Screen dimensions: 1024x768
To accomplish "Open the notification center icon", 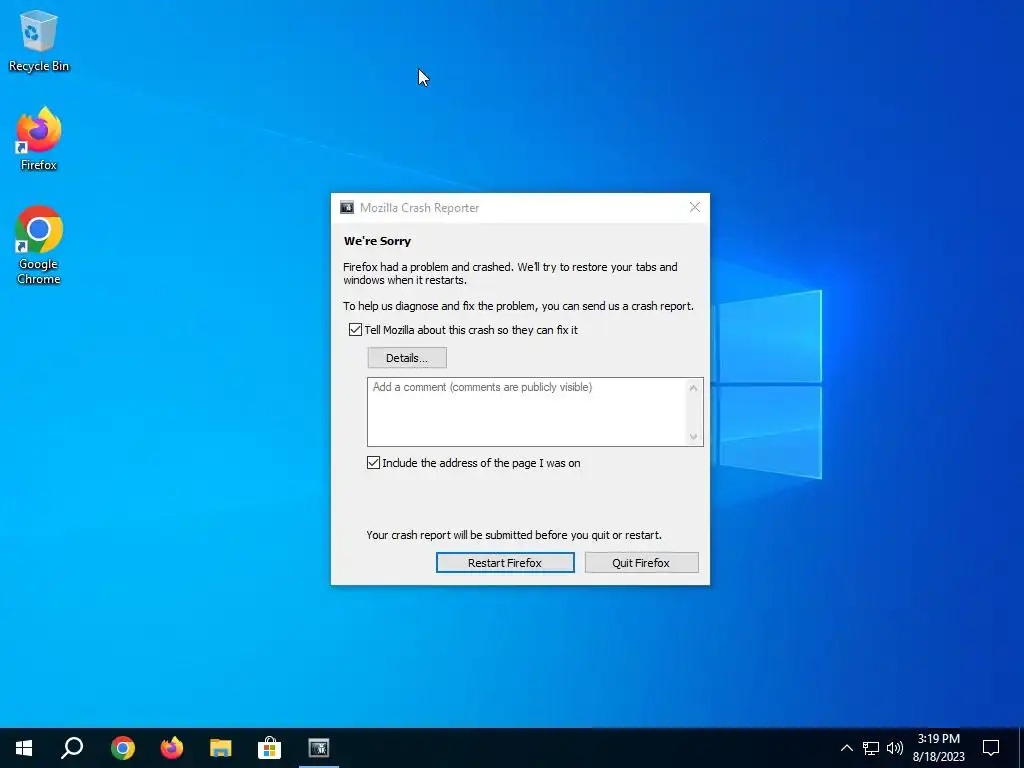I will (x=991, y=748).
